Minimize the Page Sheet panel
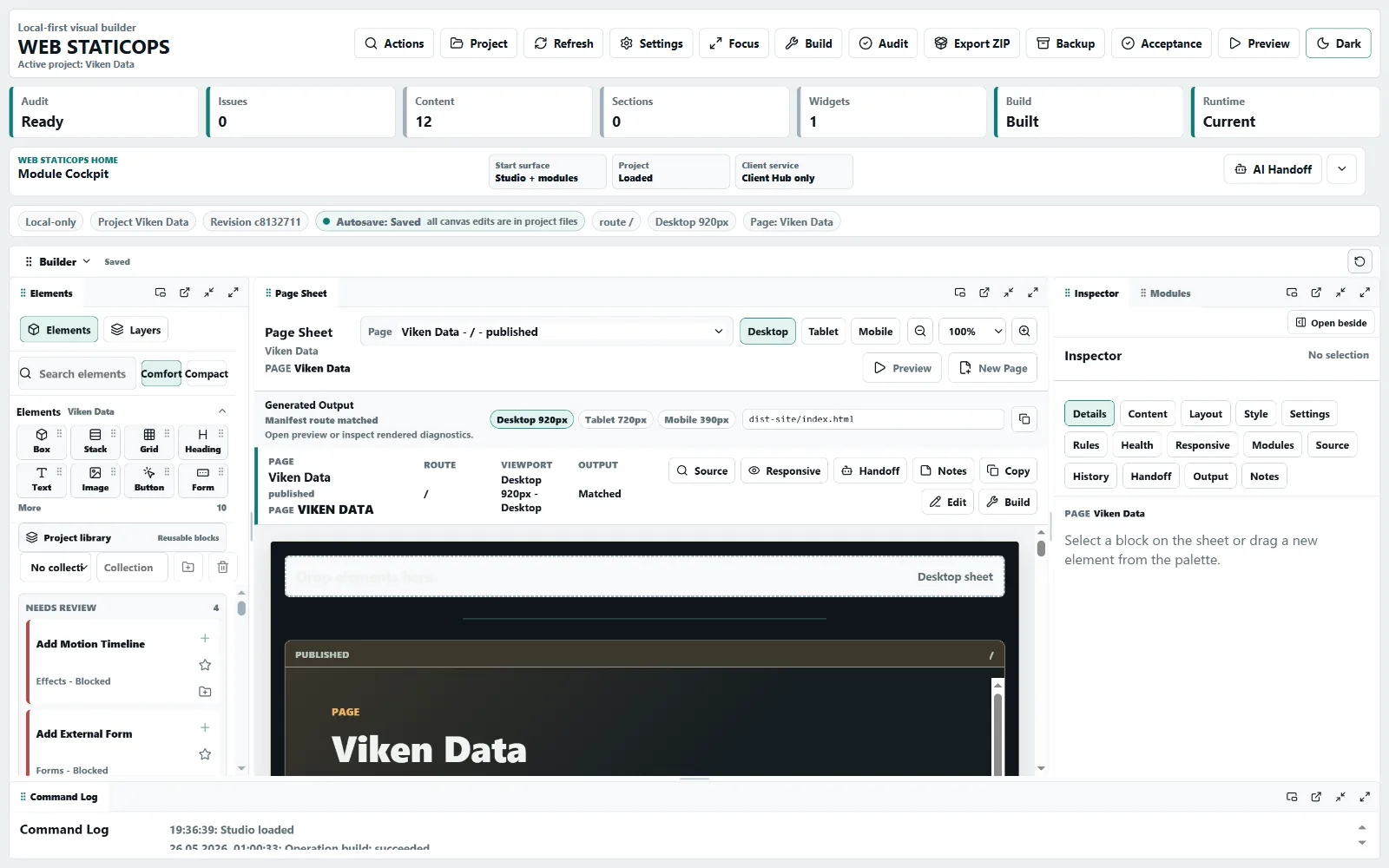 coord(1009,293)
